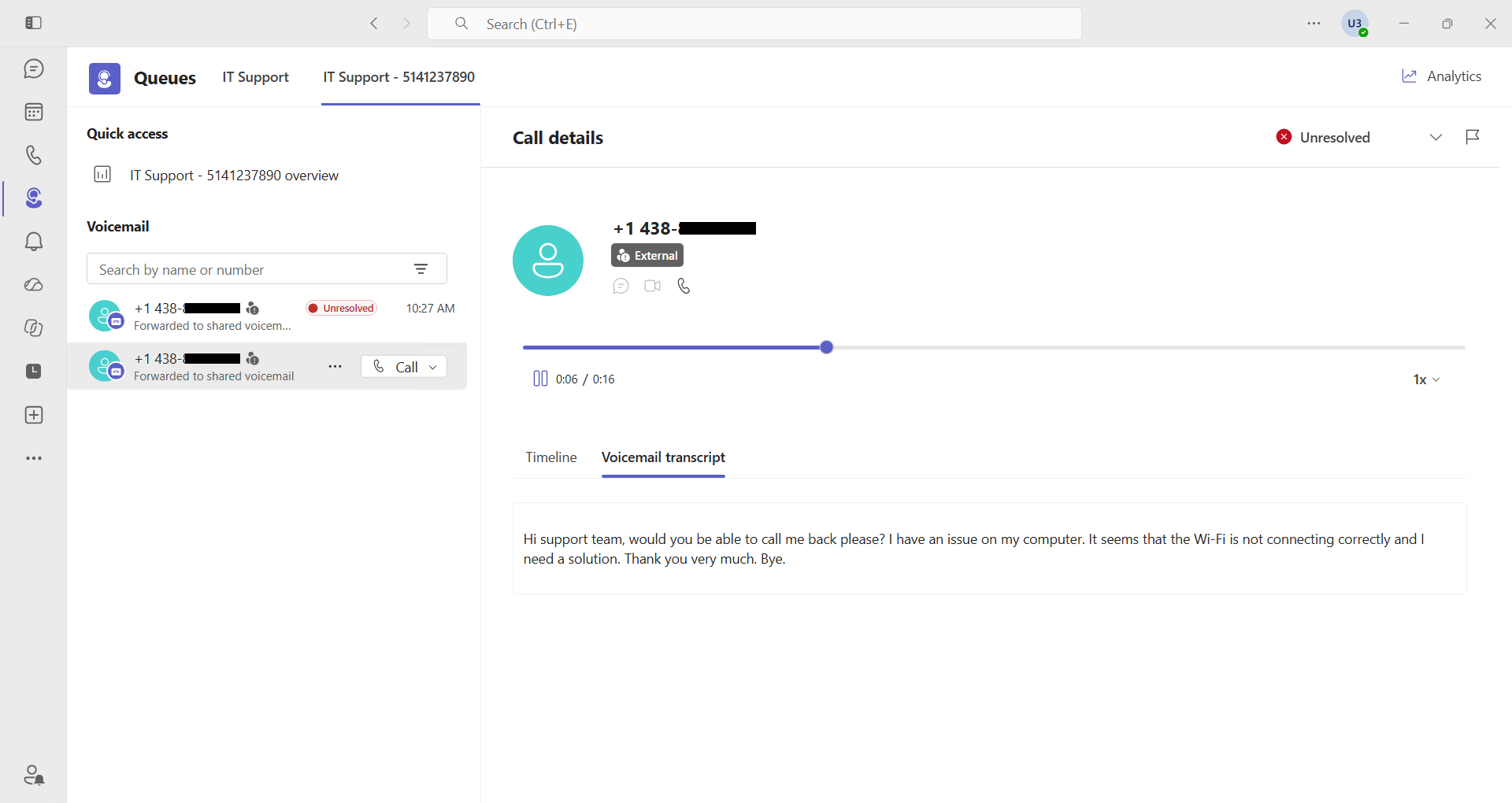Open more options for selected voicemail
Image resolution: width=1512 pixels, height=803 pixels.
pyautogui.click(x=335, y=367)
